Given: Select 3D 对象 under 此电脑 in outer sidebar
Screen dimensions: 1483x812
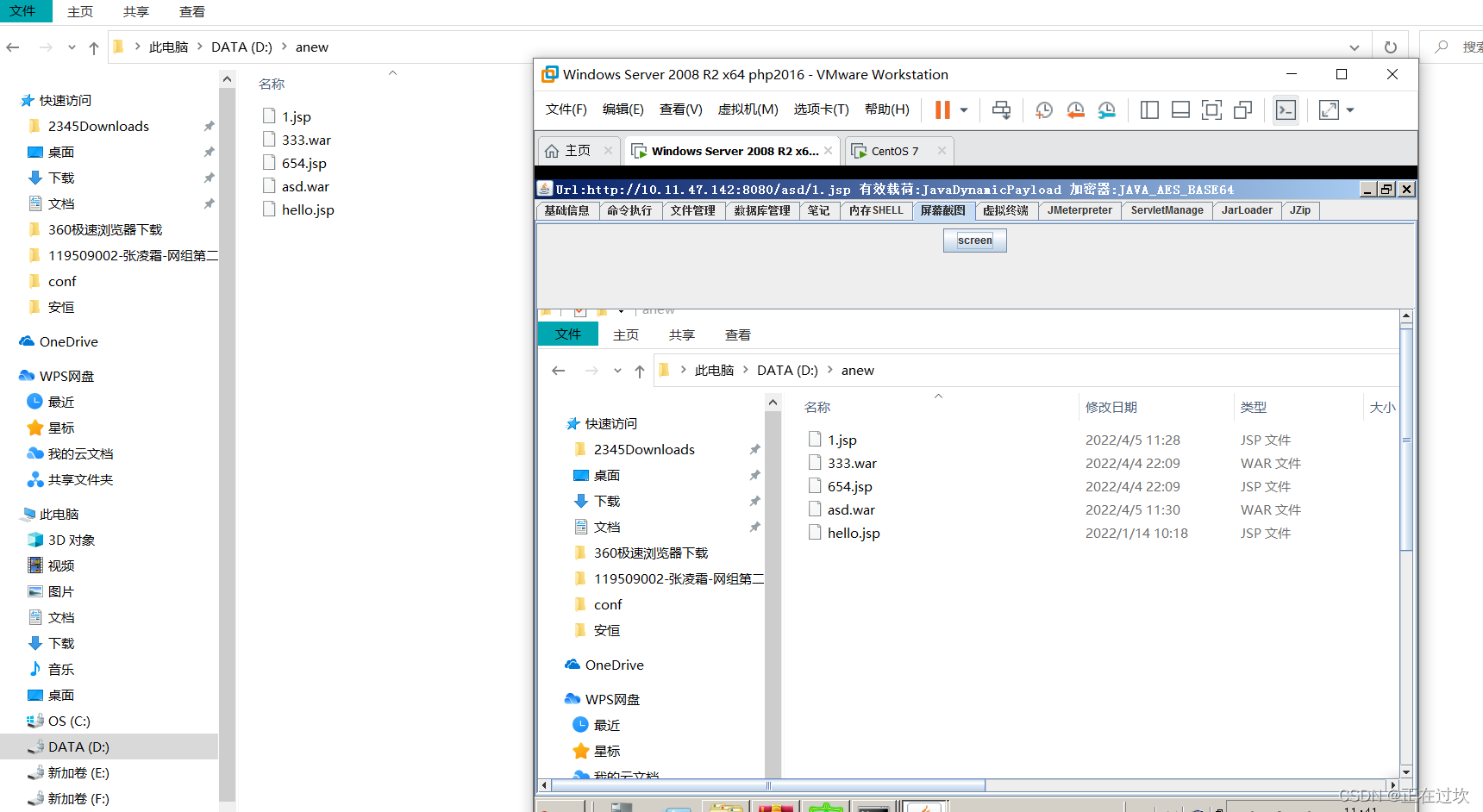Looking at the screenshot, I should [x=72, y=540].
